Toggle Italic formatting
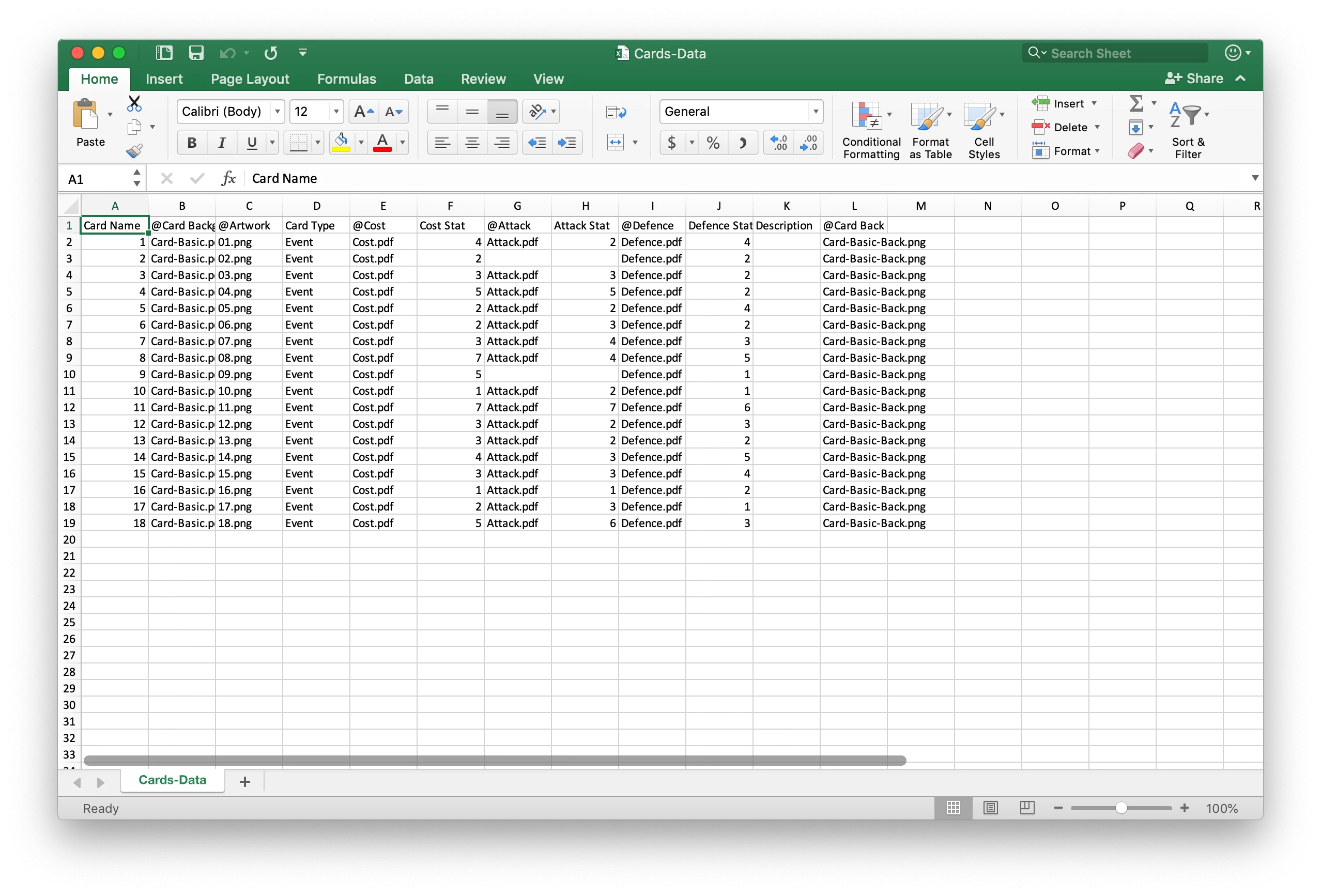Screen dimensions: 1321x896 (x=222, y=143)
